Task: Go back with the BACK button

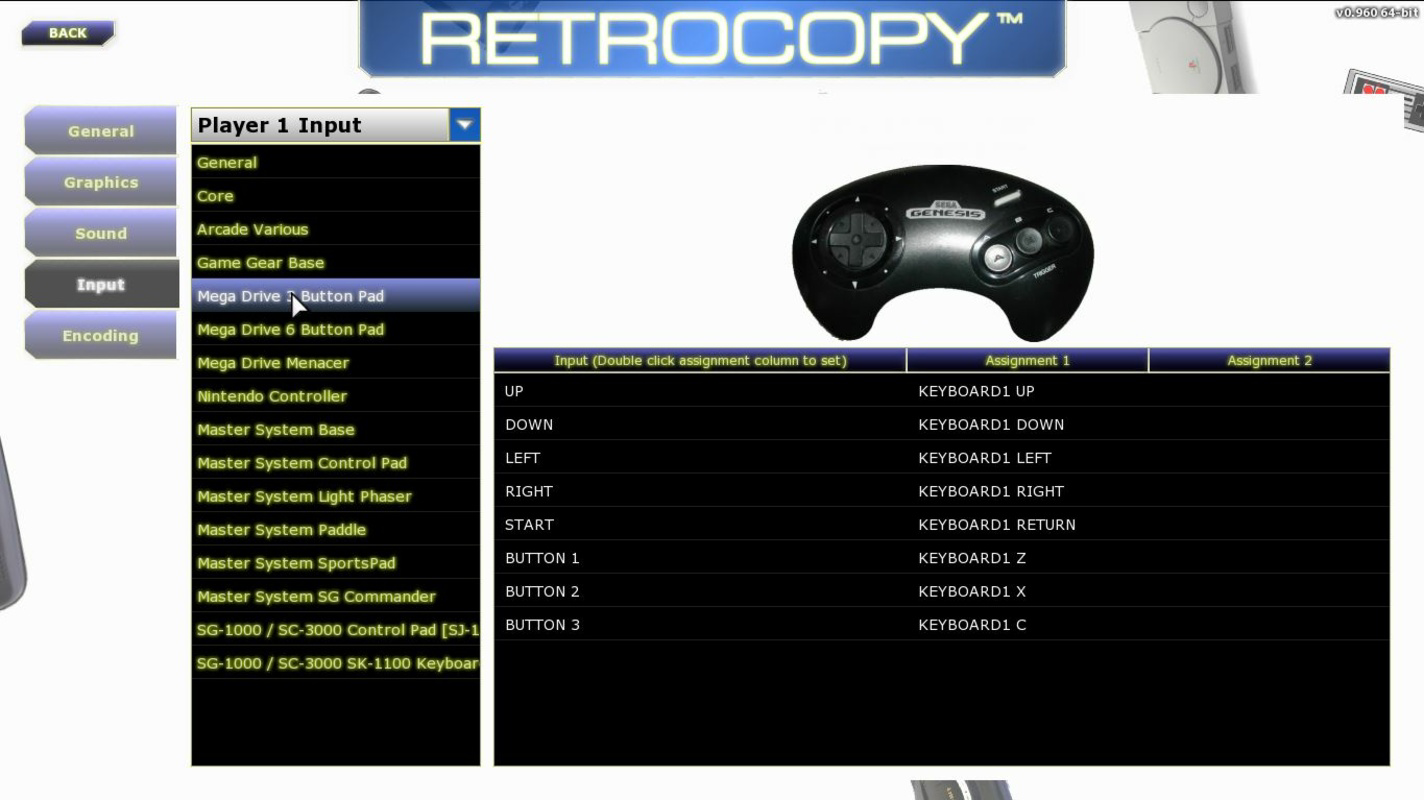Action: (67, 33)
